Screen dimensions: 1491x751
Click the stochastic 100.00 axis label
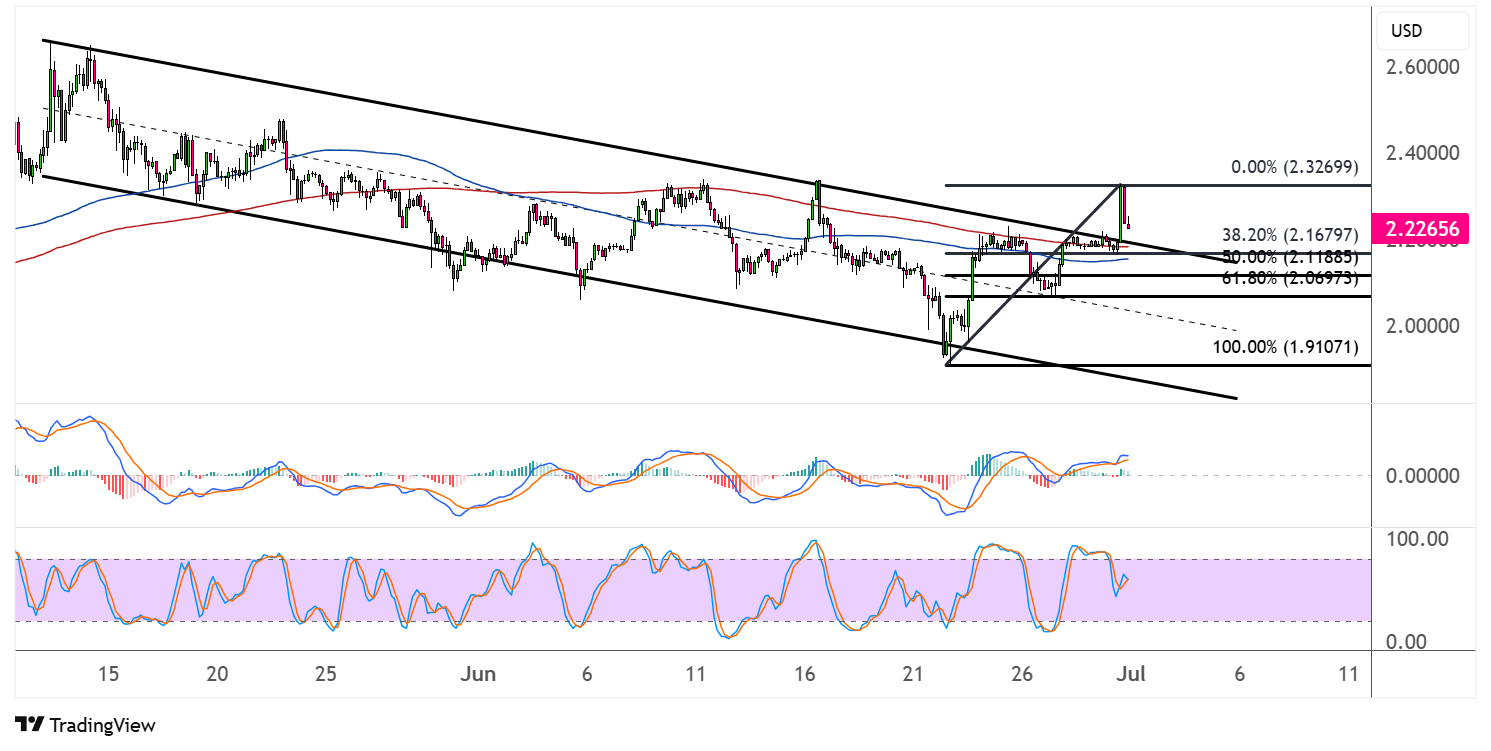(1415, 539)
